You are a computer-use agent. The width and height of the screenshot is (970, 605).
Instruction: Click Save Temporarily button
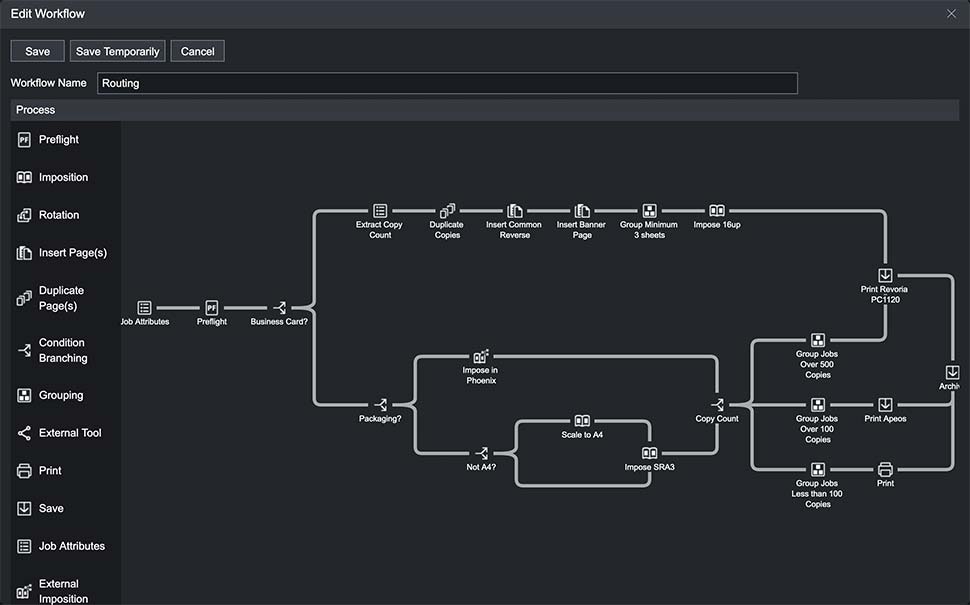click(118, 51)
